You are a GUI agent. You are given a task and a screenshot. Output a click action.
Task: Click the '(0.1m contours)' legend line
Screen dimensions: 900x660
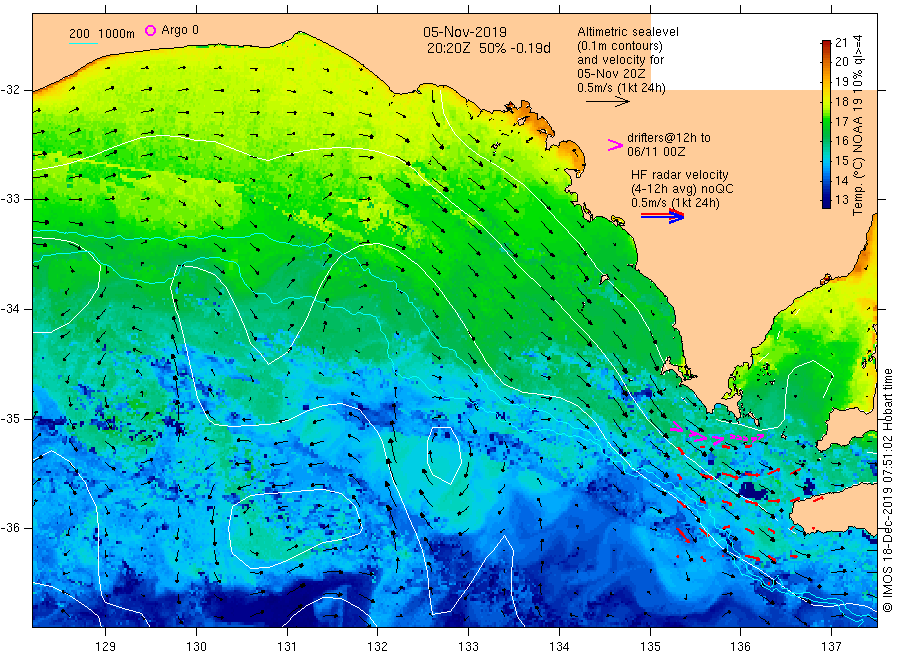620,46
